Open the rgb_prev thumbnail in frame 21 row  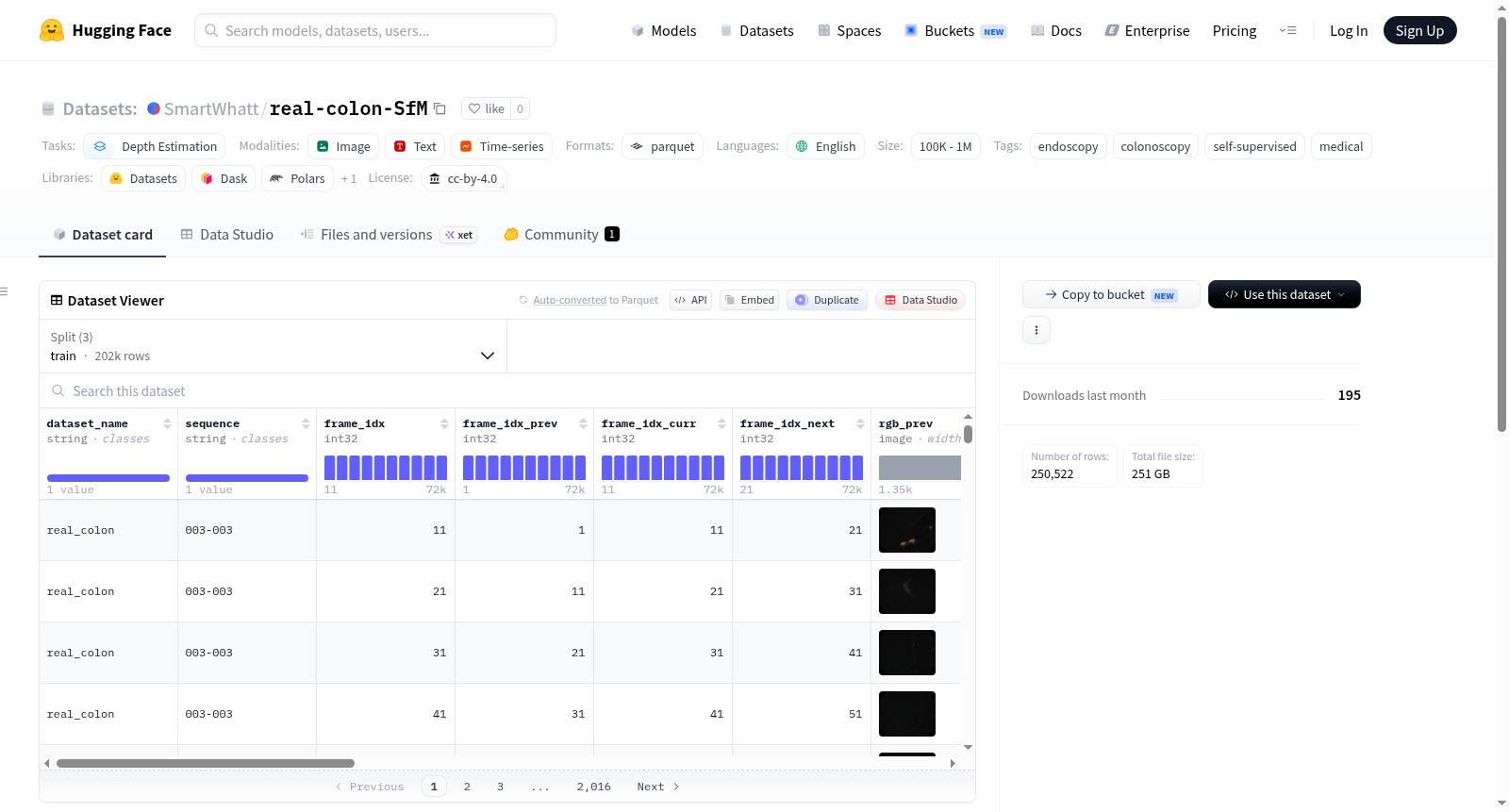pos(907,591)
